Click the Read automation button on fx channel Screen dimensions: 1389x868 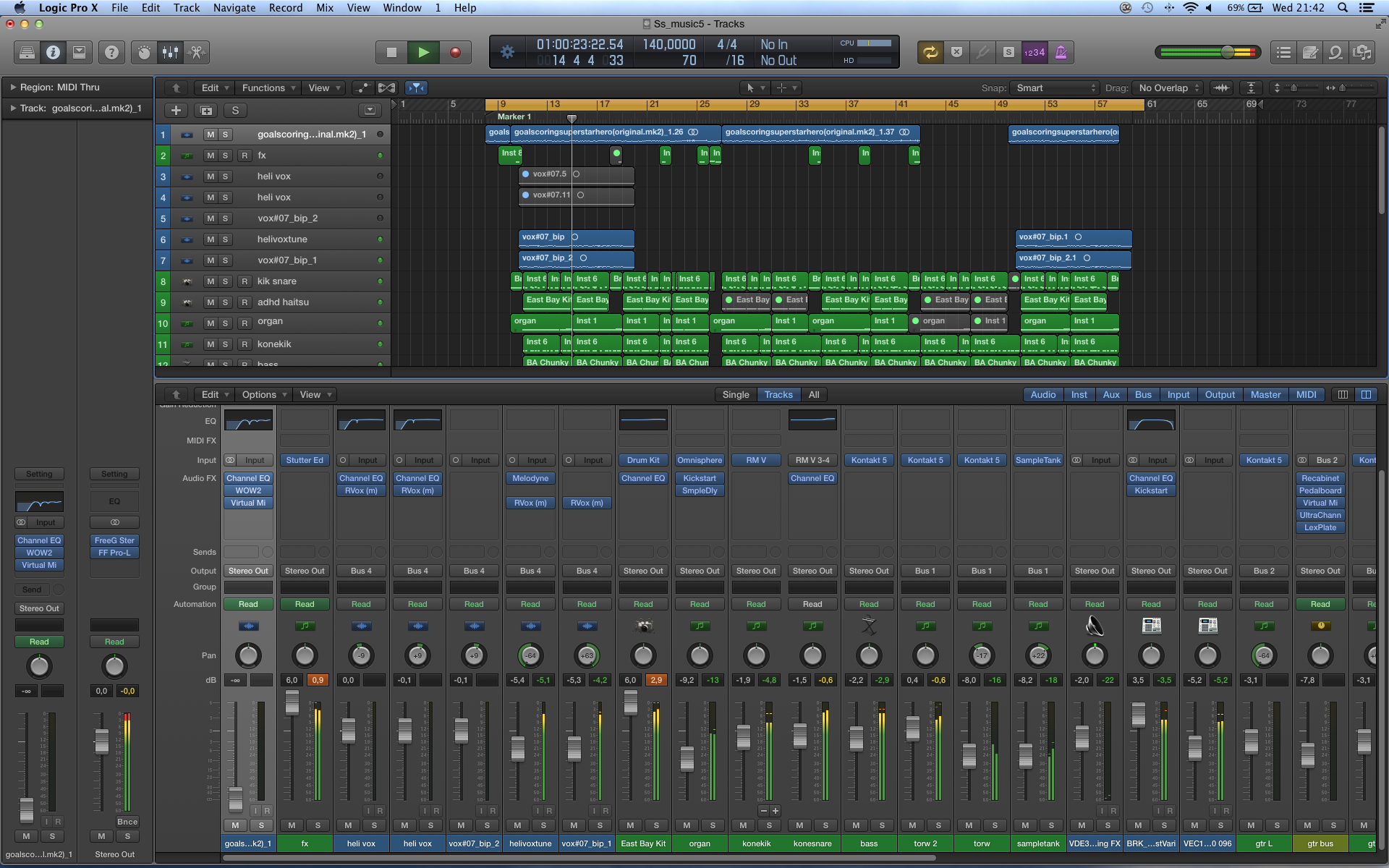[305, 604]
